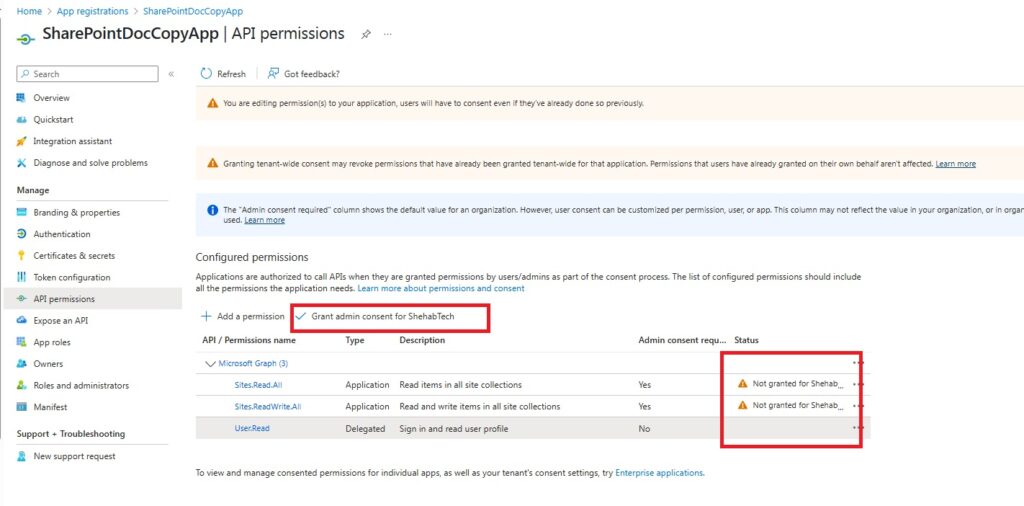Open the ellipsis menu next to page title
Screen dimensions: 1024x506
(388, 35)
